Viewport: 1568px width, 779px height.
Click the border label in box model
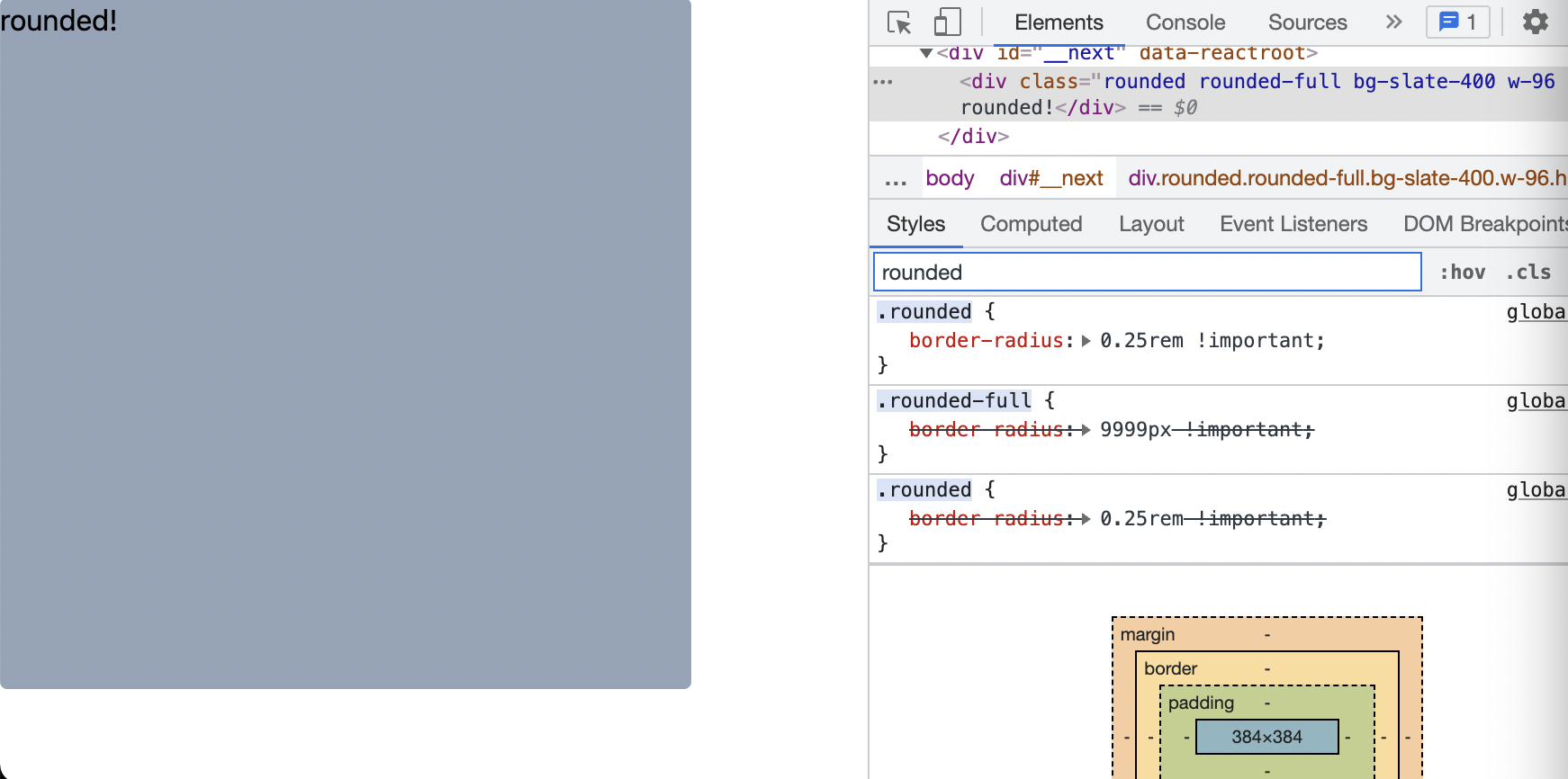[1170, 668]
